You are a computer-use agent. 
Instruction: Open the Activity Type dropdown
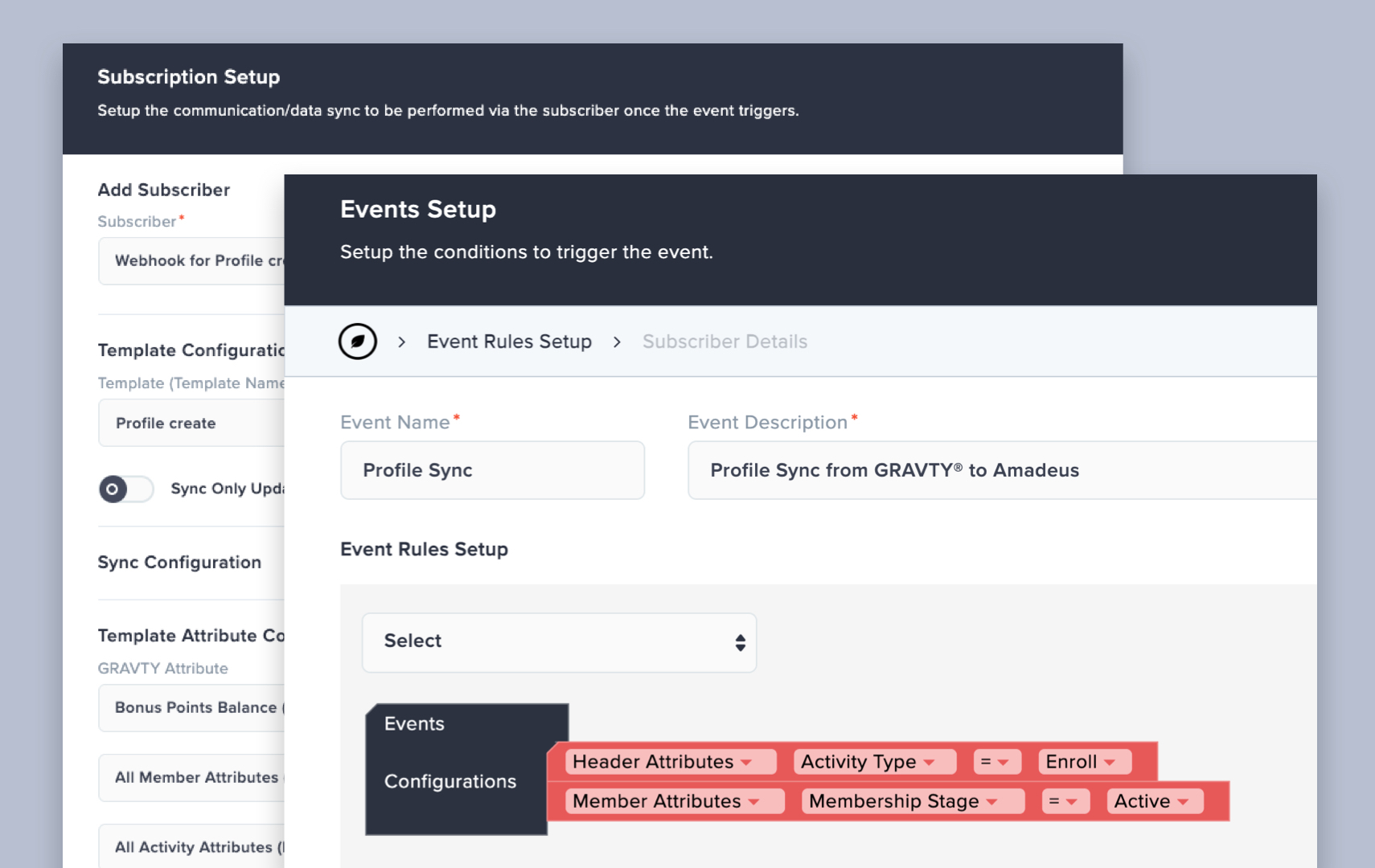pos(875,761)
